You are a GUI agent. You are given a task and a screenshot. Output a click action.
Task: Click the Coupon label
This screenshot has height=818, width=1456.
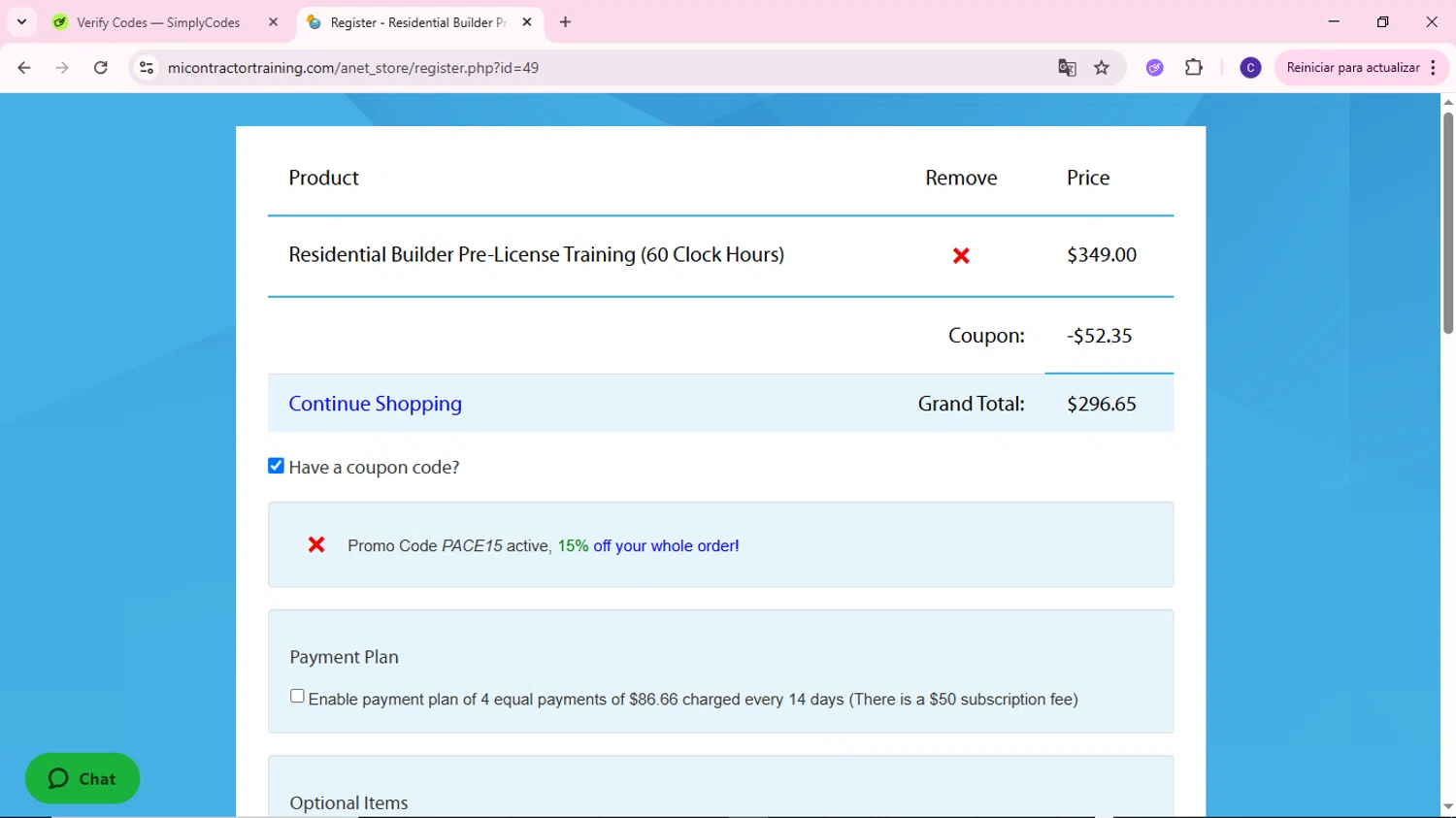[986, 336]
